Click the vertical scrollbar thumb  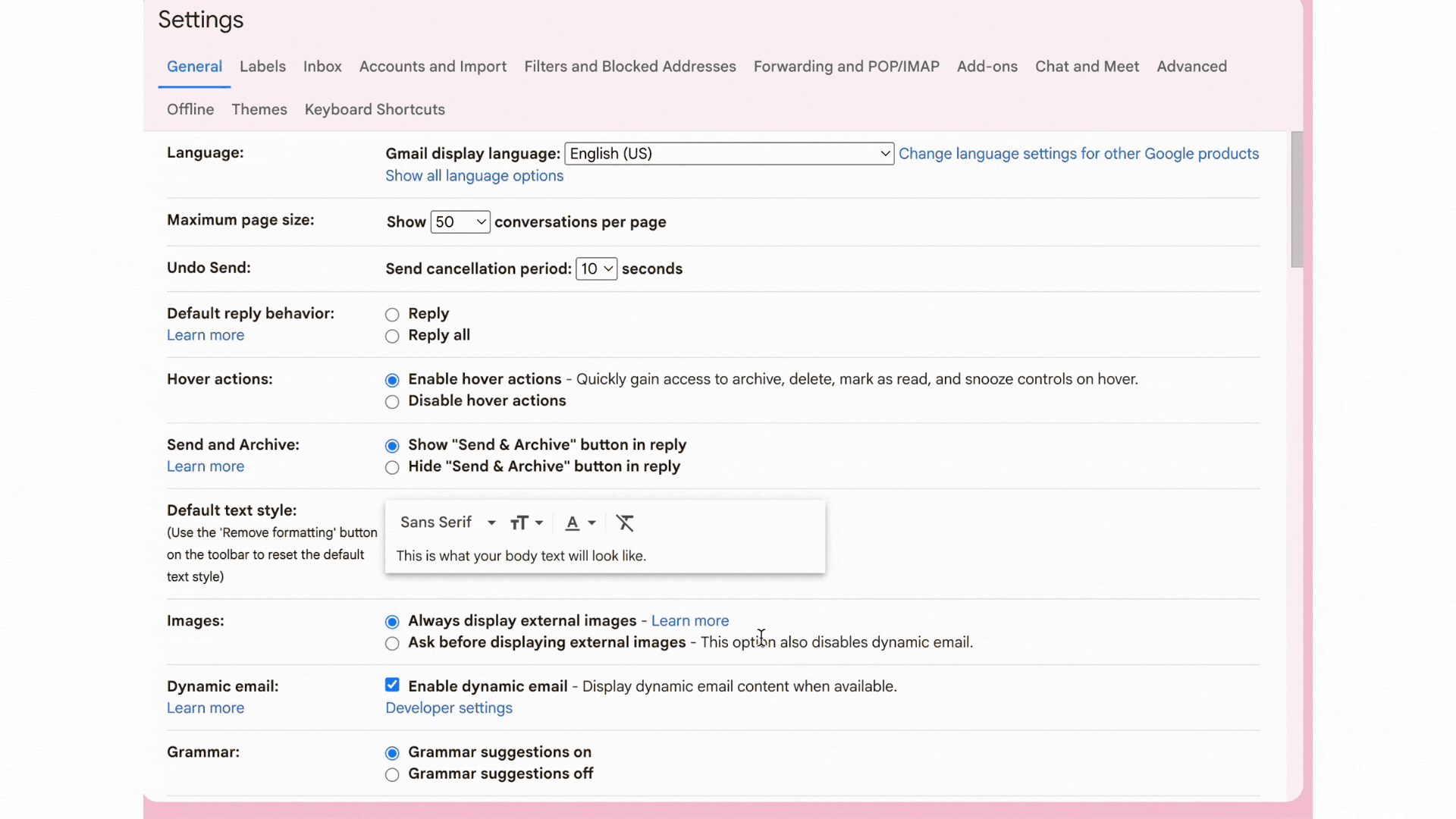pyautogui.click(x=1297, y=199)
